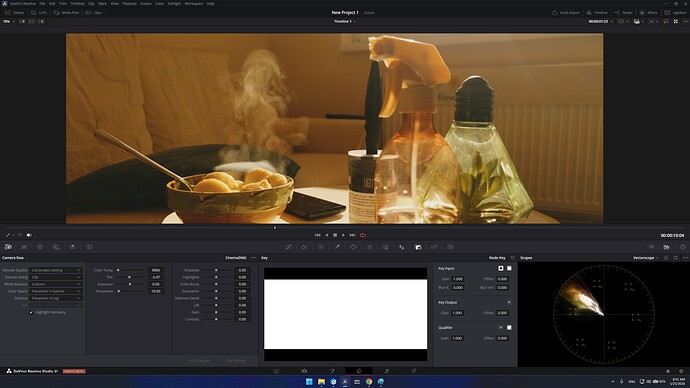Open the Scopes panel icon

pos(666,247)
